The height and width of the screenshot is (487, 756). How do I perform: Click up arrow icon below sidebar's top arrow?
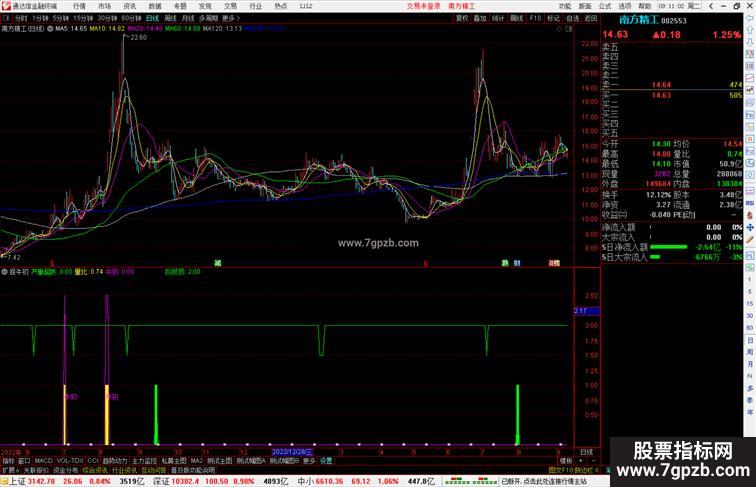click(750, 30)
